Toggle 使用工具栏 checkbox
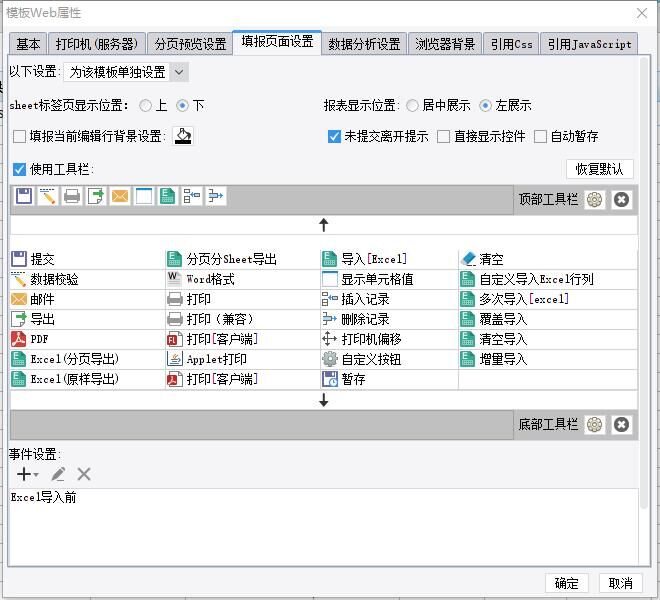 (x=19, y=169)
